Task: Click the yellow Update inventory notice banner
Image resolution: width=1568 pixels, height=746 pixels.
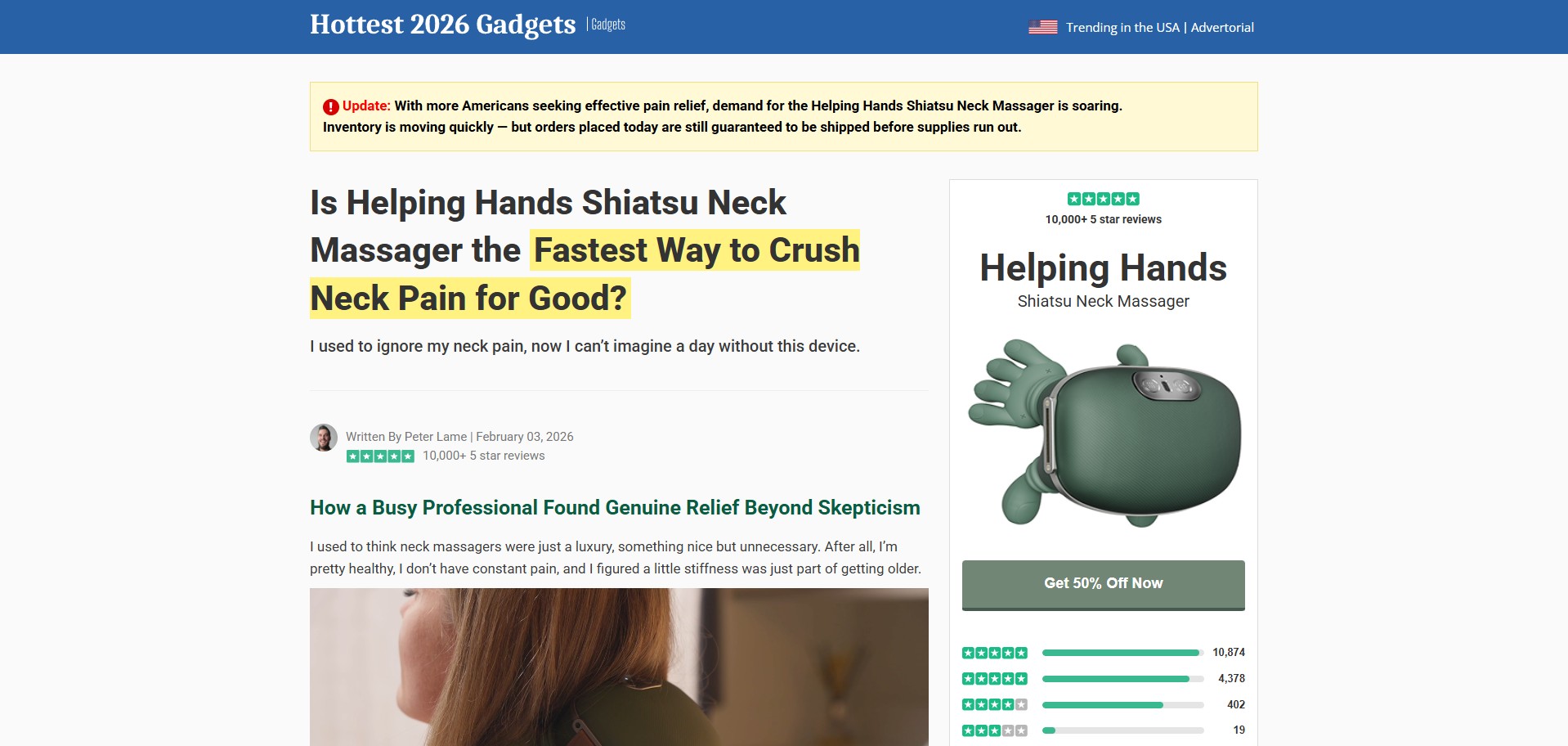Action: click(783, 116)
